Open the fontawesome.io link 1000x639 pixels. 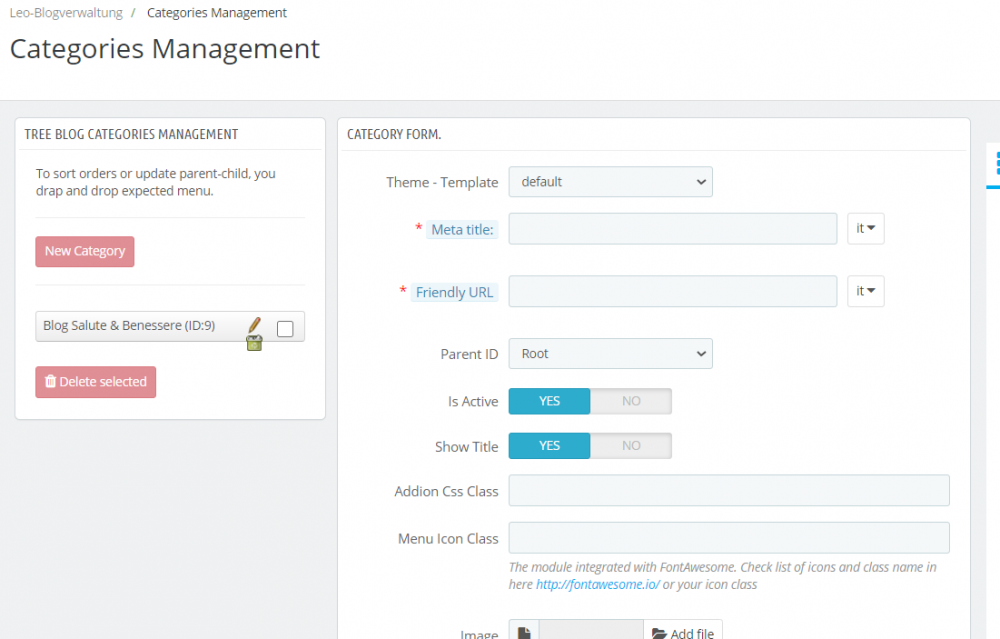pyautogui.click(x=597, y=584)
